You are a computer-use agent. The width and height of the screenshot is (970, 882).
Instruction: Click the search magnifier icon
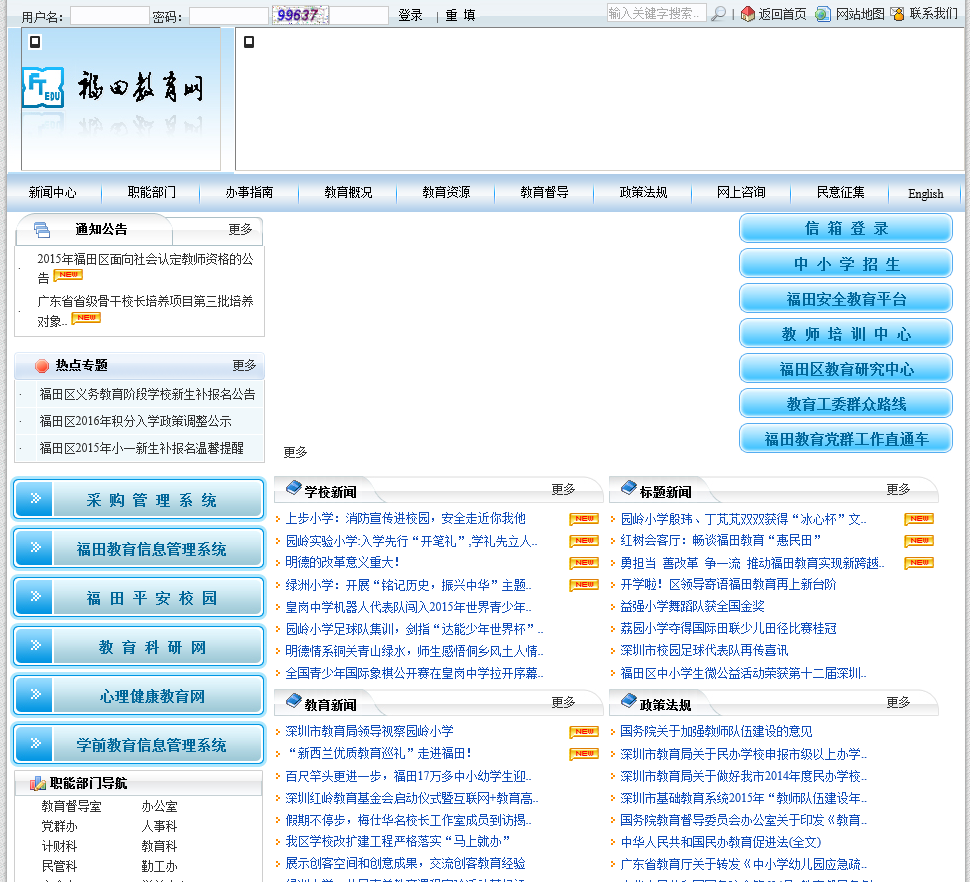(718, 14)
